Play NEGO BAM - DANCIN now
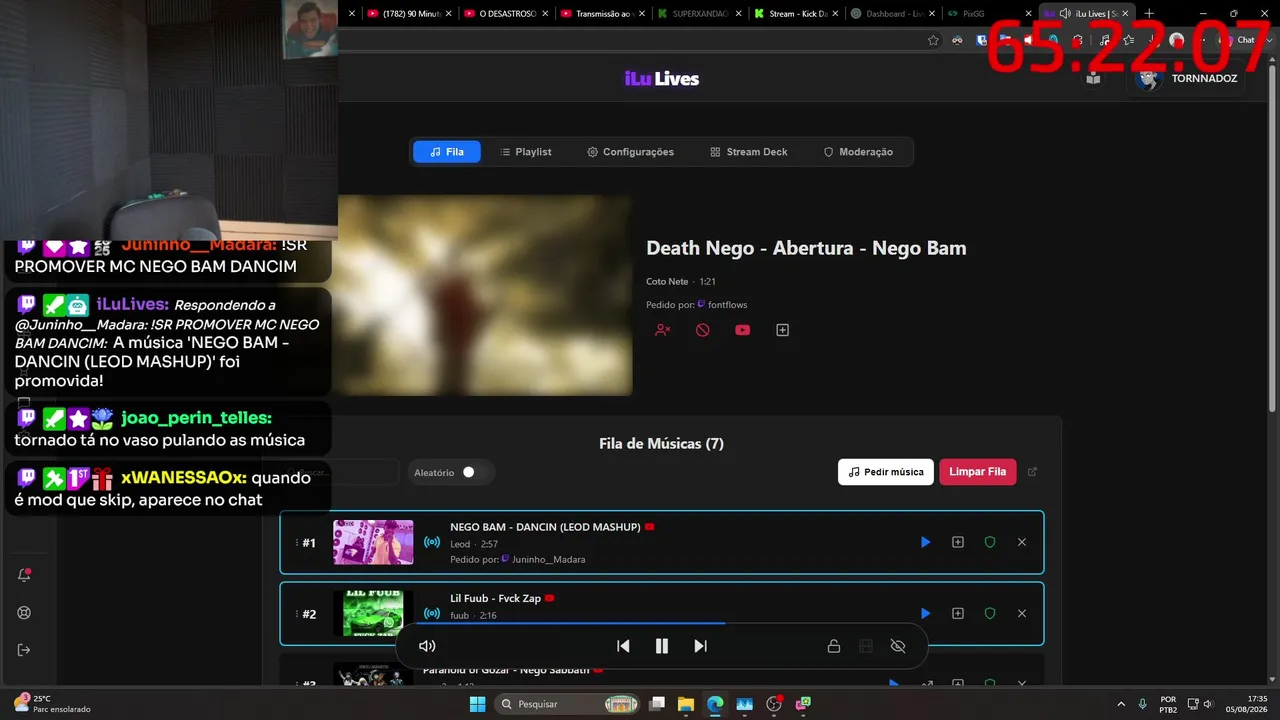 click(925, 542)
